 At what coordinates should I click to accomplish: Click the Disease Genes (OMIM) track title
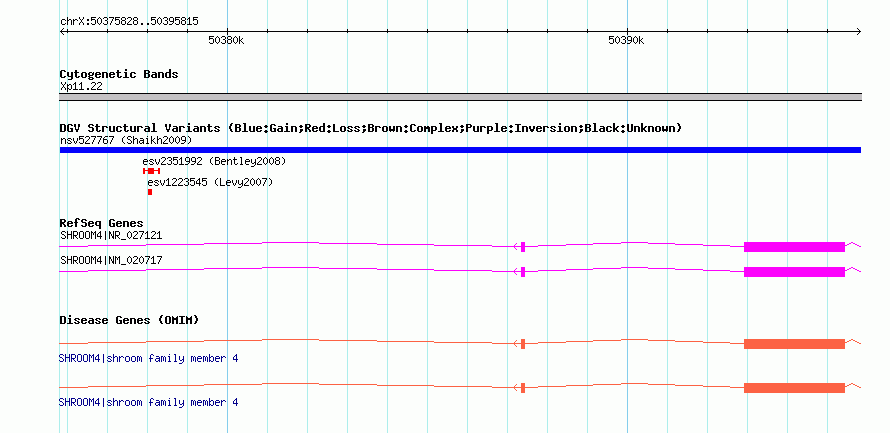(x=129, y=320)
